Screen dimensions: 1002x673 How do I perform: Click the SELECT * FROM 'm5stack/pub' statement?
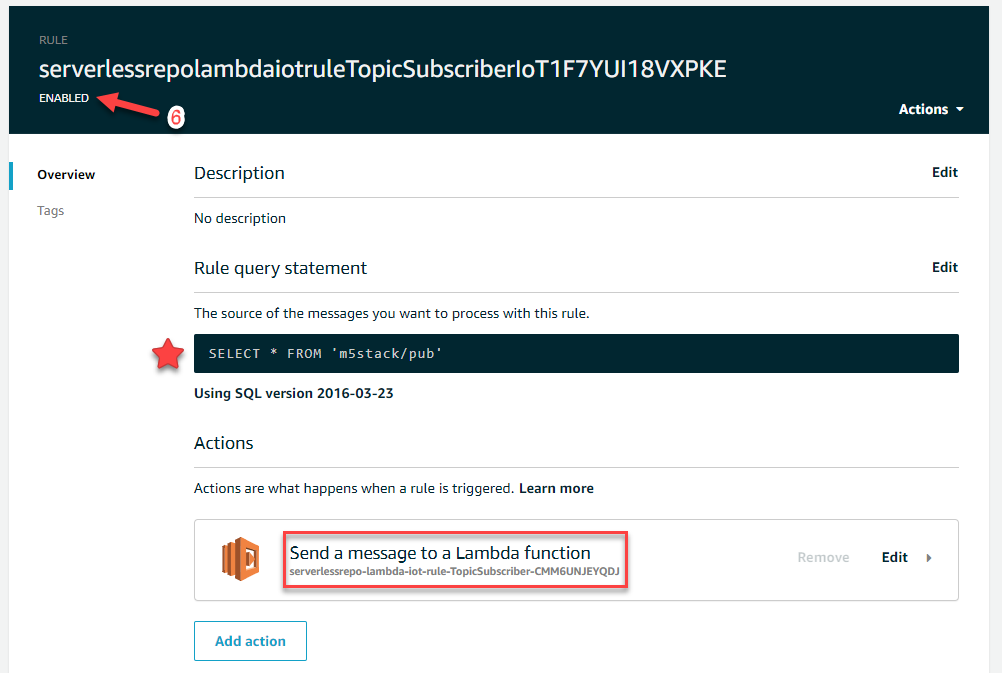click(x=325, y=354)
